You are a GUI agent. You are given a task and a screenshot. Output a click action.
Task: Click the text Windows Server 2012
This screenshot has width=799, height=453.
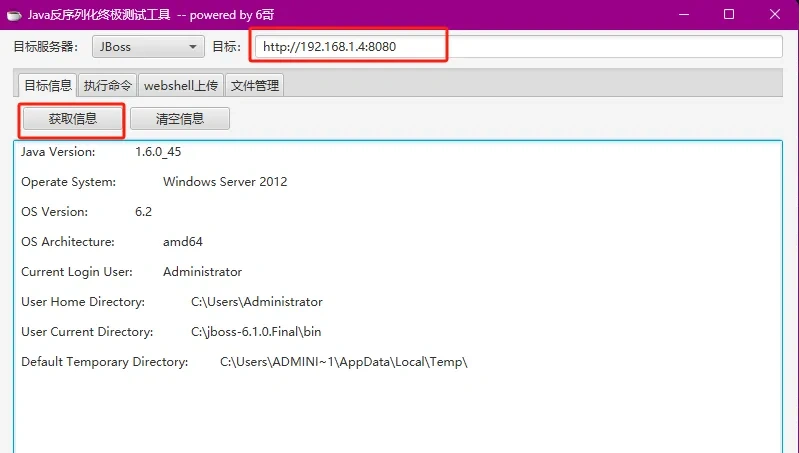225,182
